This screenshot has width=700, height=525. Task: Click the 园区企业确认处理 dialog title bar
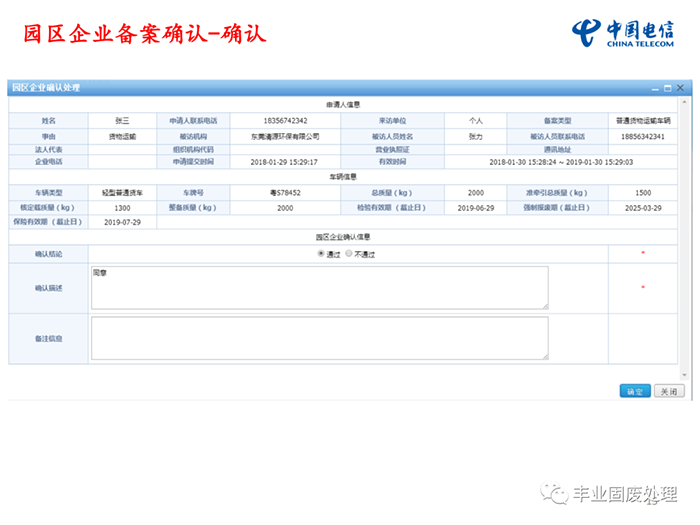300,88
